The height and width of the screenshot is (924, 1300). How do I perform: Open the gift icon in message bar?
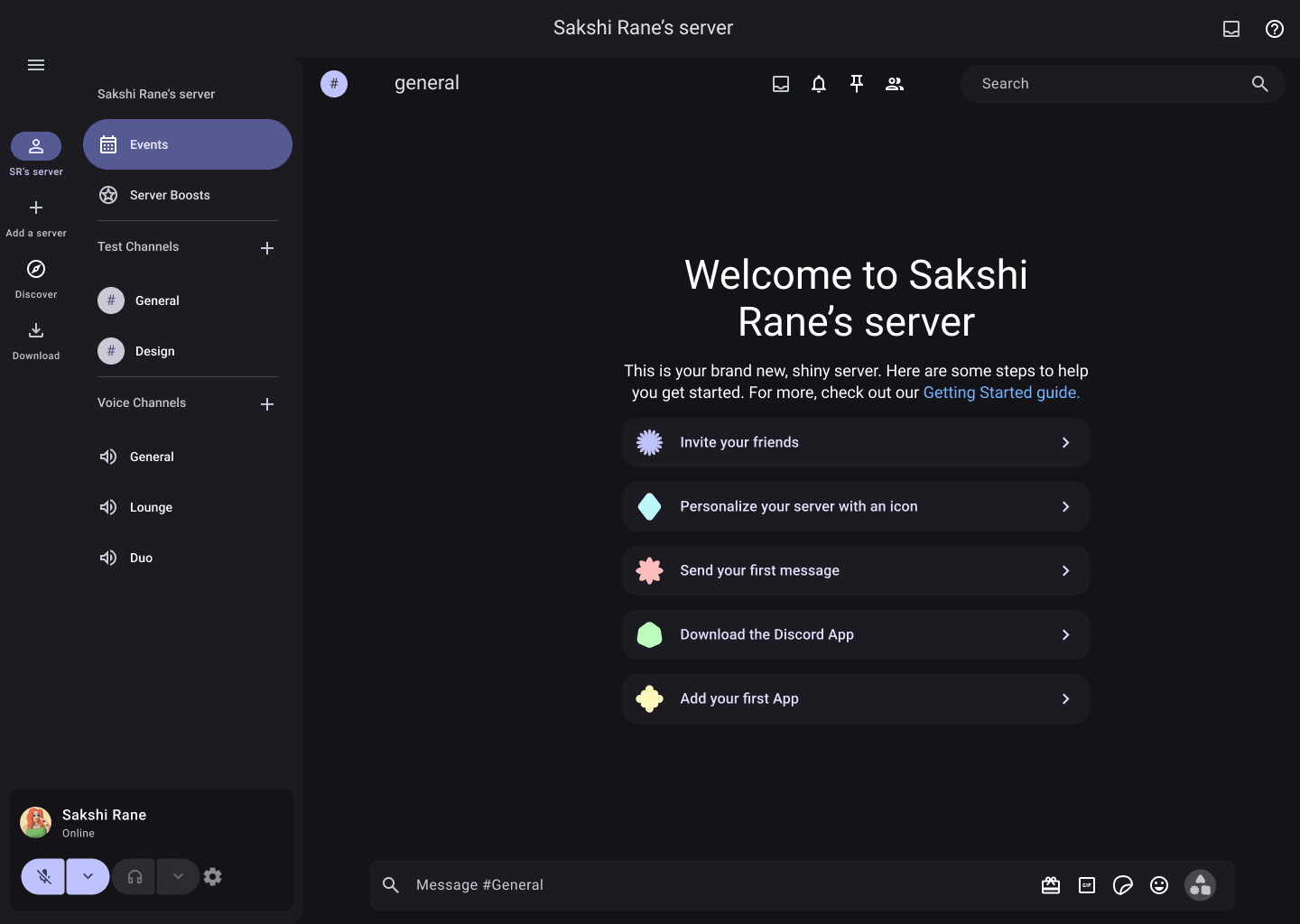click(1051, 885)
